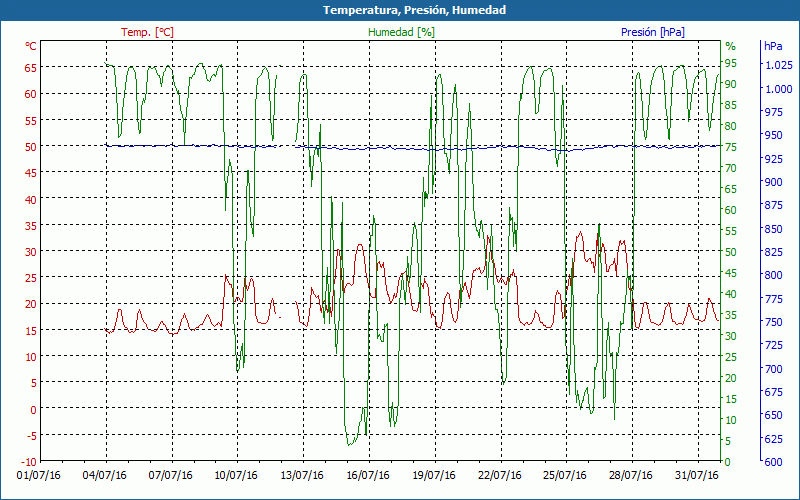Click temperature axis value 40
The height and width of the screenshot is (500, 800).
(x=31, y=199)
